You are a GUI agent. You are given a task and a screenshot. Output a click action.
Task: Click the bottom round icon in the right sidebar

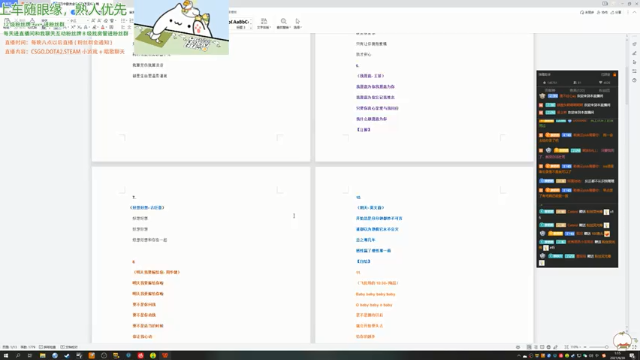click(634, 80)
